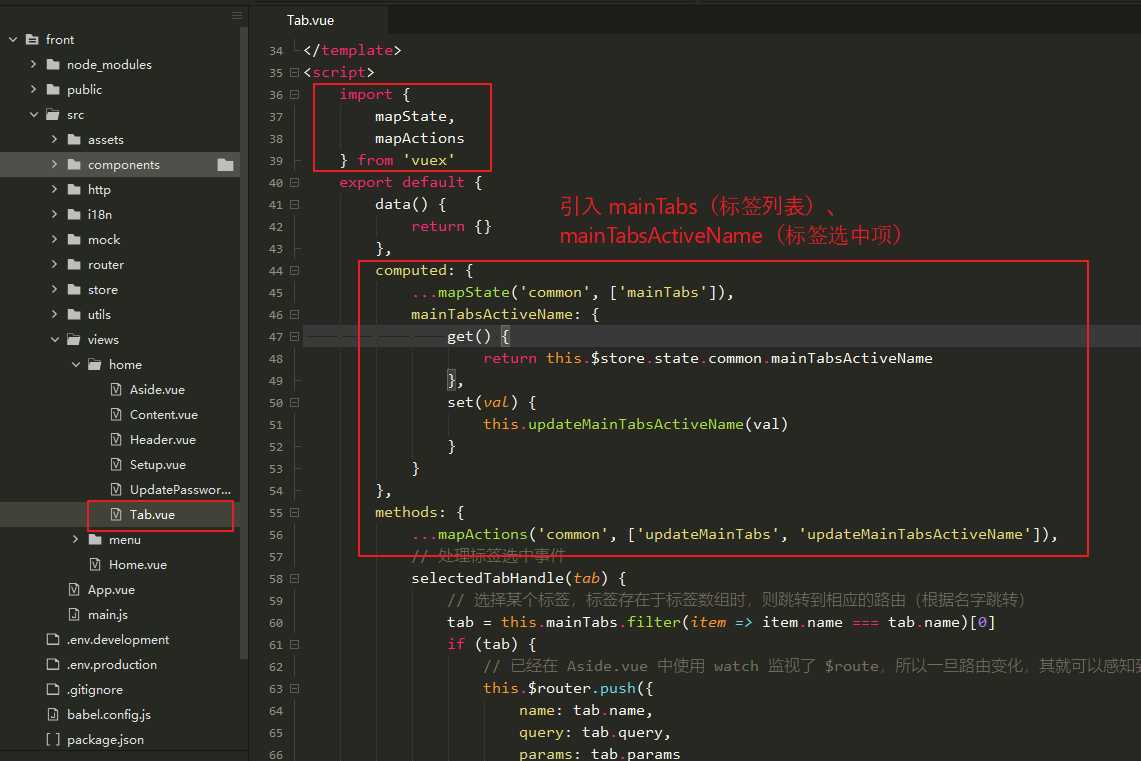Fold the set(val) block at line 50
This screenshot has height=761, width=1141.
(x=294, y=402)
